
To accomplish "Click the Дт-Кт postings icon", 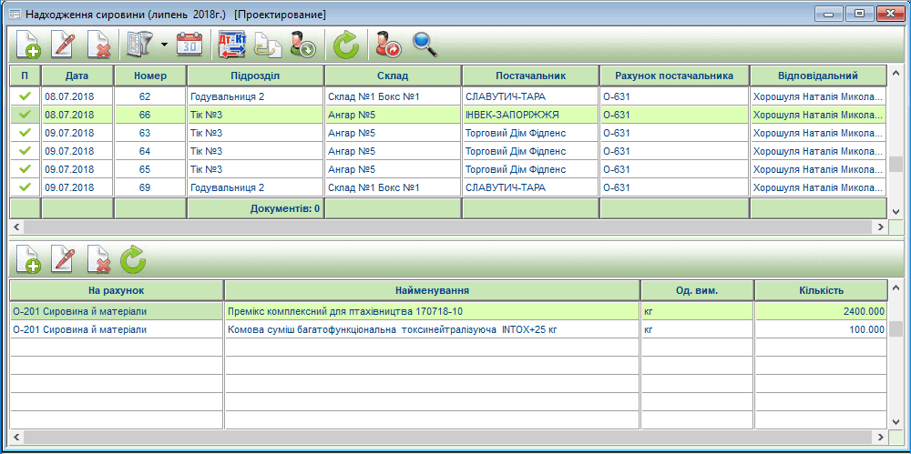I will click(x=232, y=45).
